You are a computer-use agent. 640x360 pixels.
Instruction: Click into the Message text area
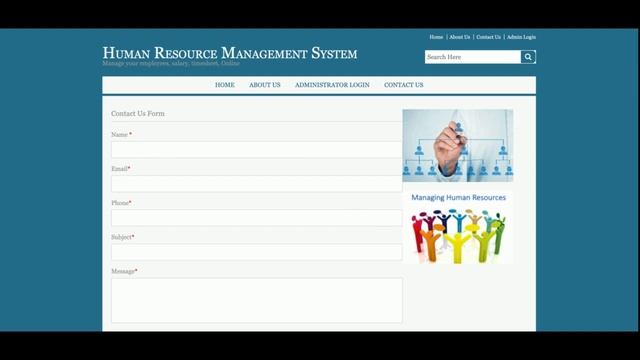pos(257,300)
